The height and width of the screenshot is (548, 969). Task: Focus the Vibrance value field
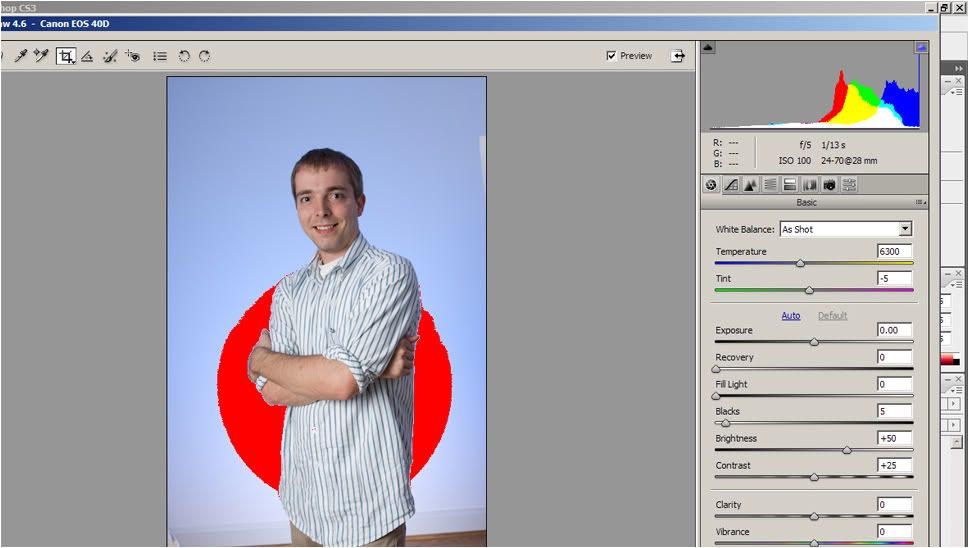pyautogui.click(x=894, y=532)
